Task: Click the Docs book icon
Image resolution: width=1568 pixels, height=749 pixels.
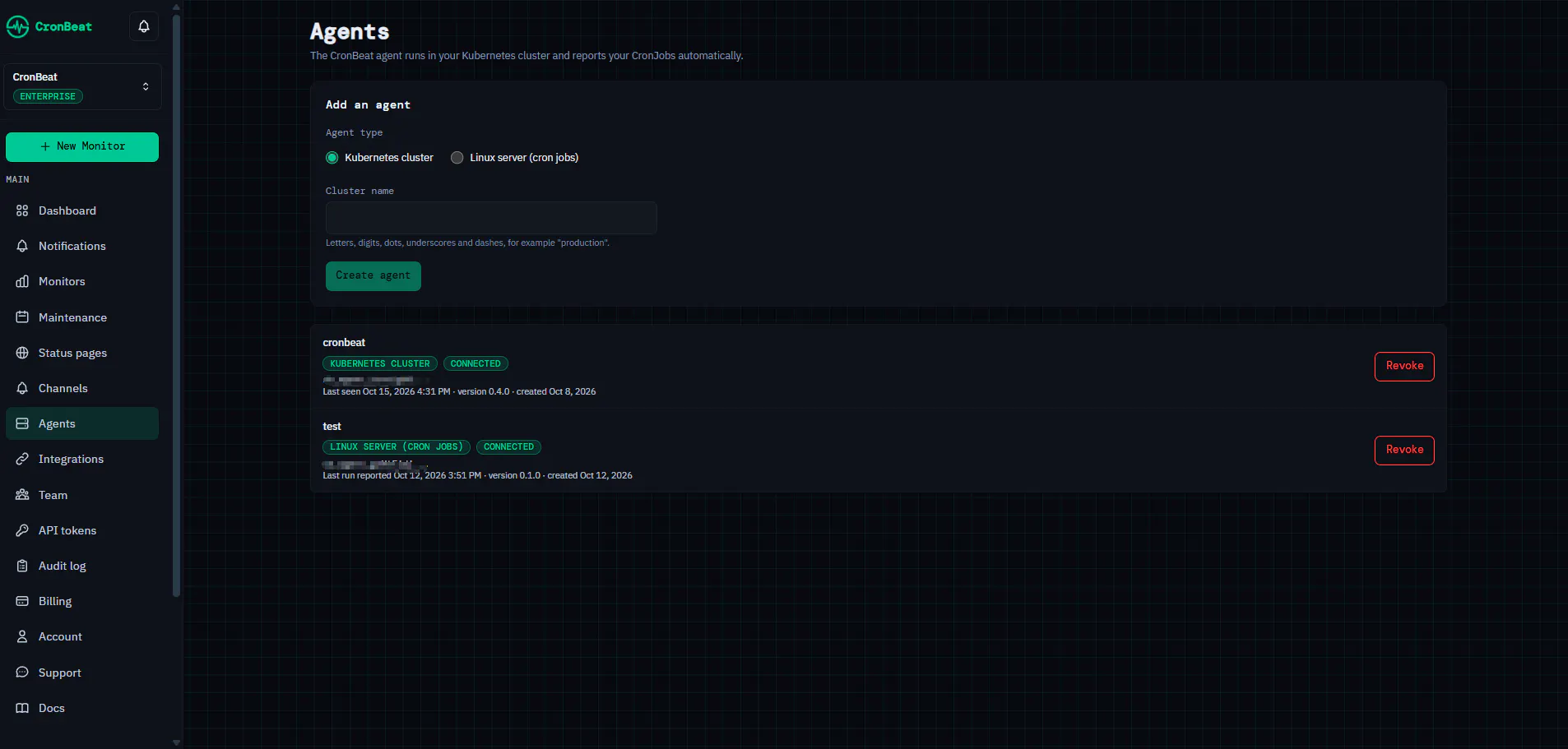Action: coord(22,708)
